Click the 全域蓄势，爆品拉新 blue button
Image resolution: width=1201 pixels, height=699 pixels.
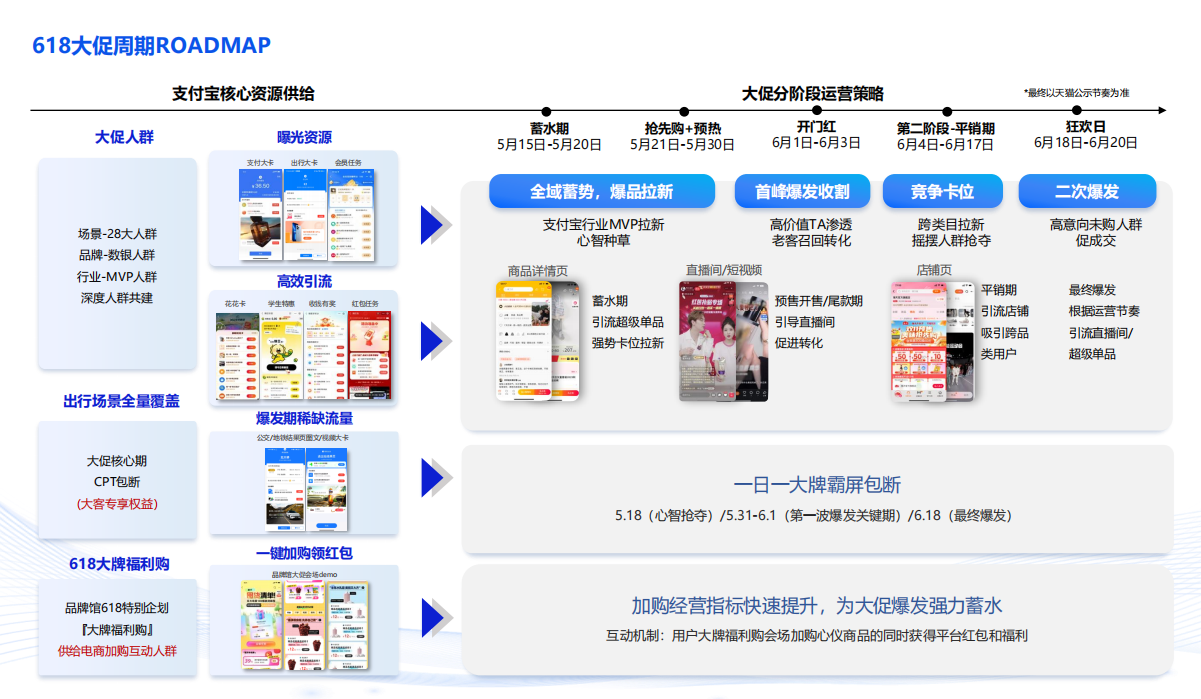tap(602, 191)
